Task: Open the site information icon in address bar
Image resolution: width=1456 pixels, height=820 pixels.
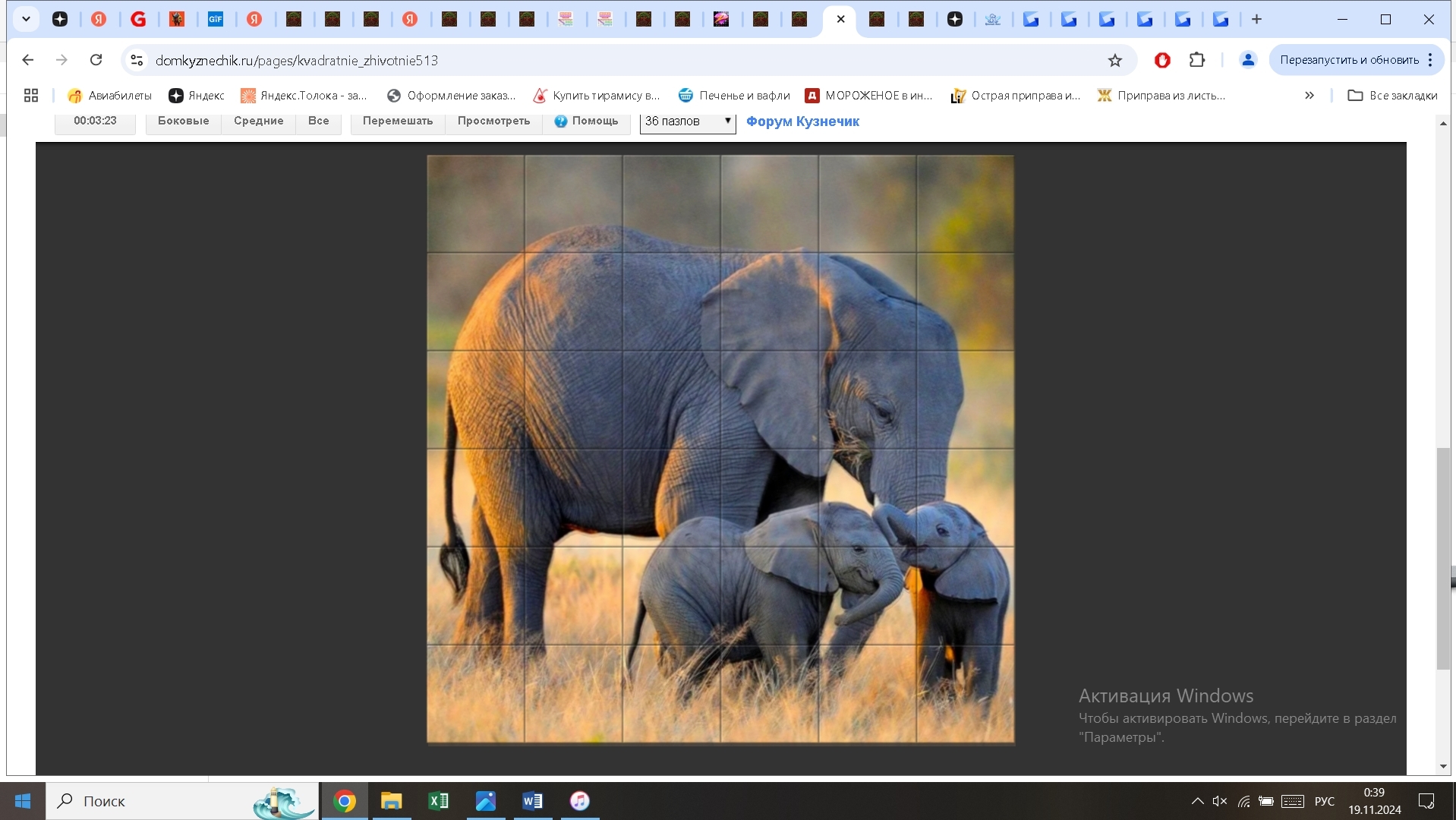Action: point(137,60)
